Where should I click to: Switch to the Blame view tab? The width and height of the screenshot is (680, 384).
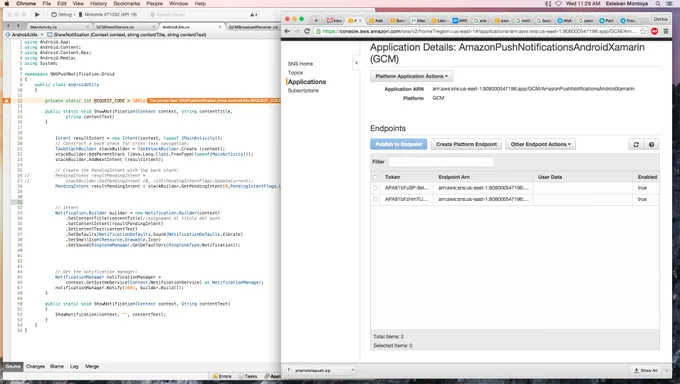click(57, 367)
